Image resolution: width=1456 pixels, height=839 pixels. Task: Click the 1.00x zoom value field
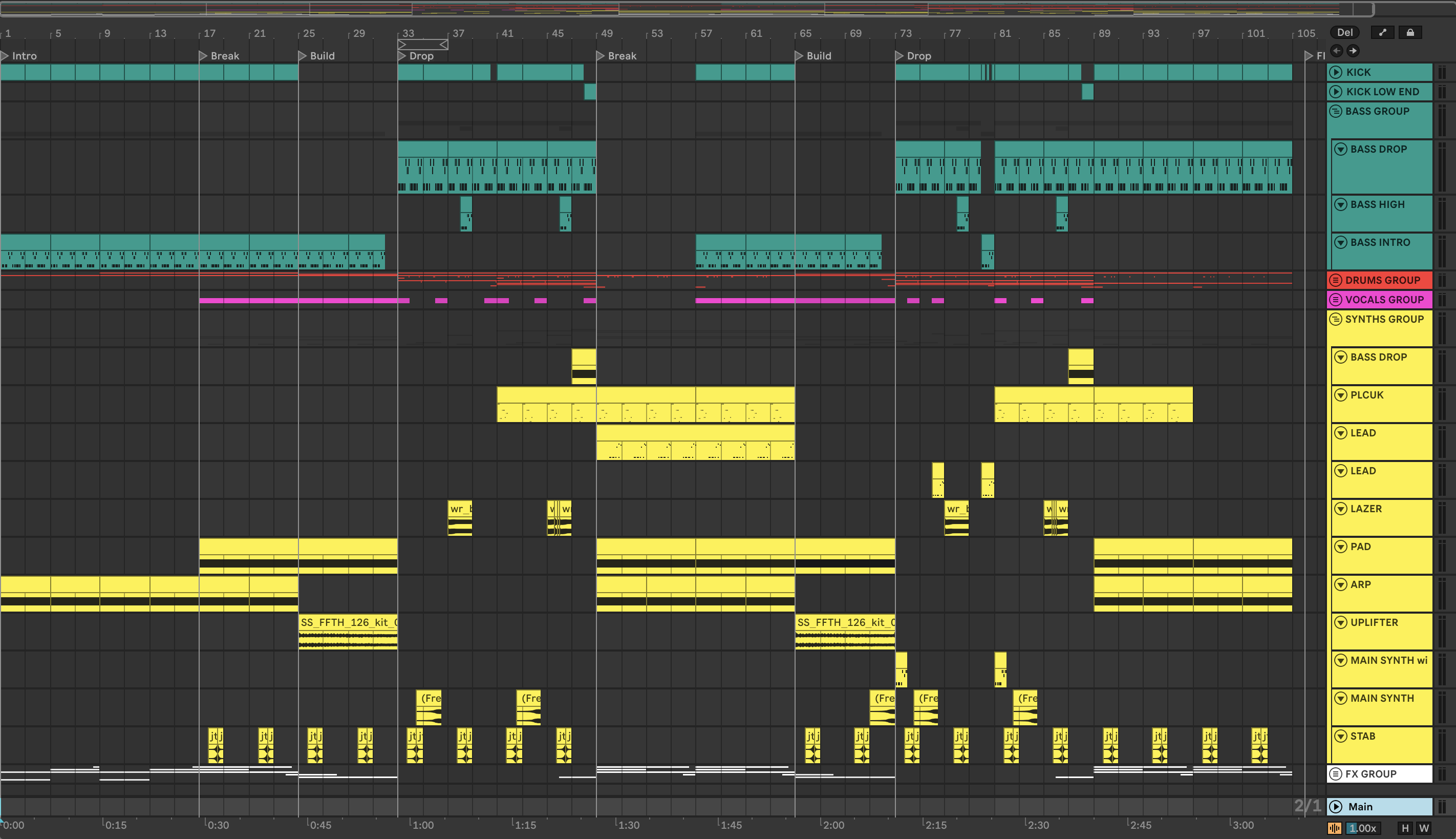pos(1363,828)
